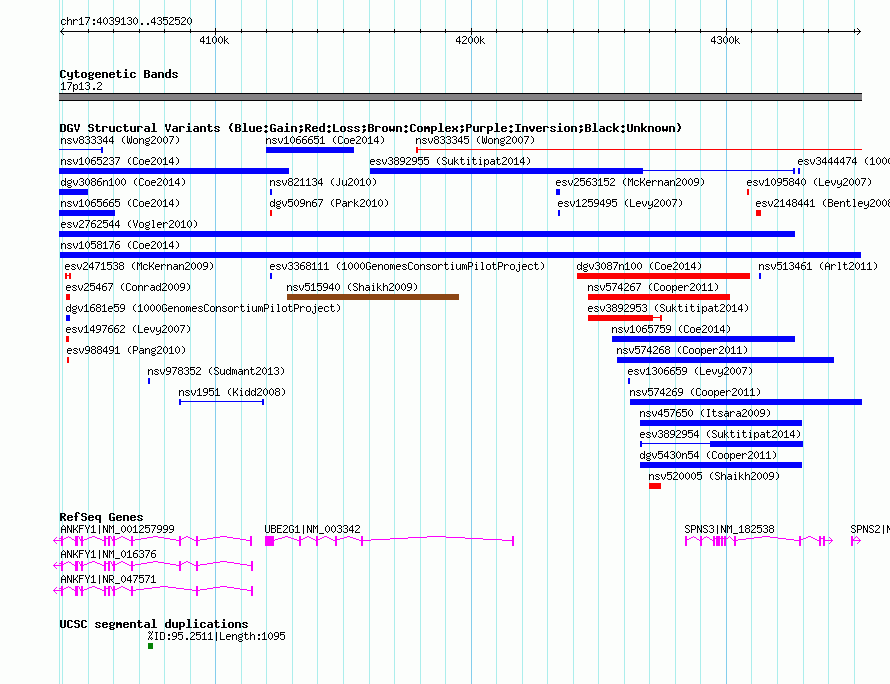This screenshot has height=684, width=890.
Task: Select the esv2148441 red loss marker
Action: pos(758,213)
